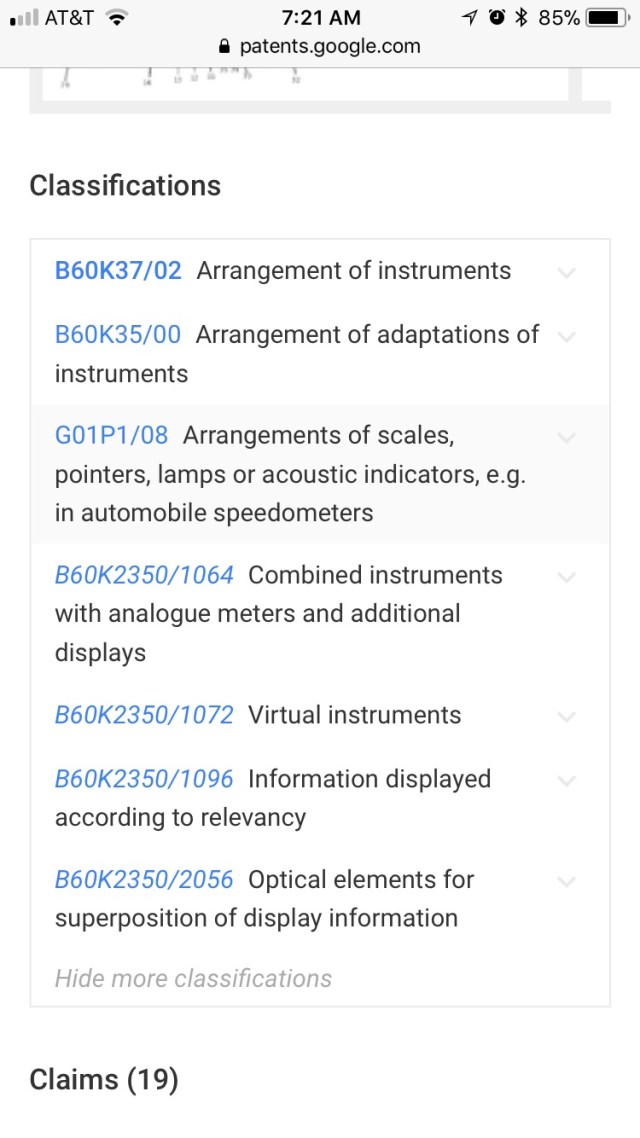
Task: Expand the Virtual instruments row chevron
Action: pos(566,717)
